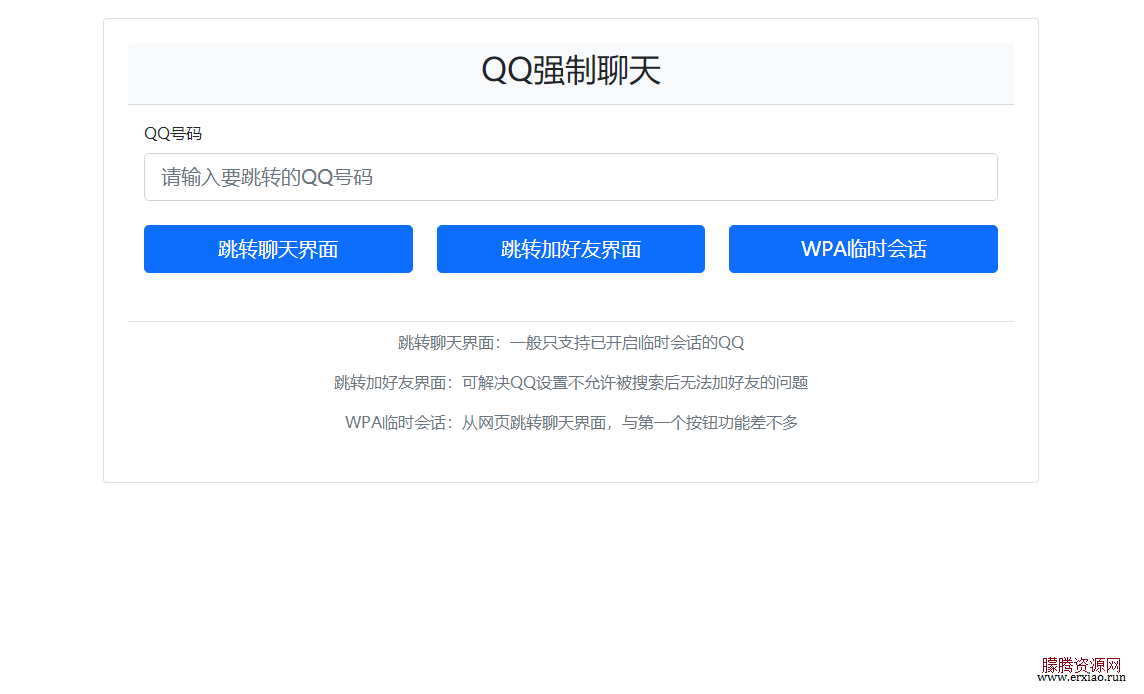The image size is (1144, 694).
Task: Click the 跳转加好友界面 button
Action: pos(571,249)
